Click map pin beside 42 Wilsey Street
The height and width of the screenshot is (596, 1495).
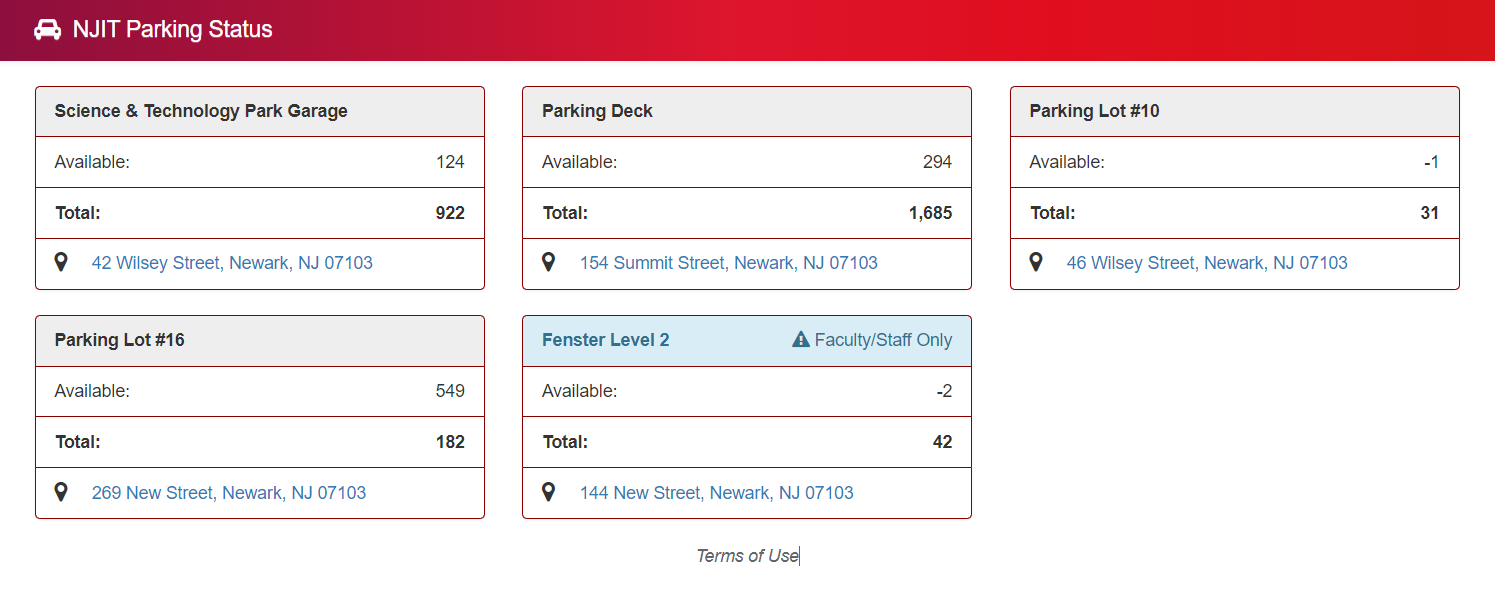pyautogui.click(x=61, y=263)
